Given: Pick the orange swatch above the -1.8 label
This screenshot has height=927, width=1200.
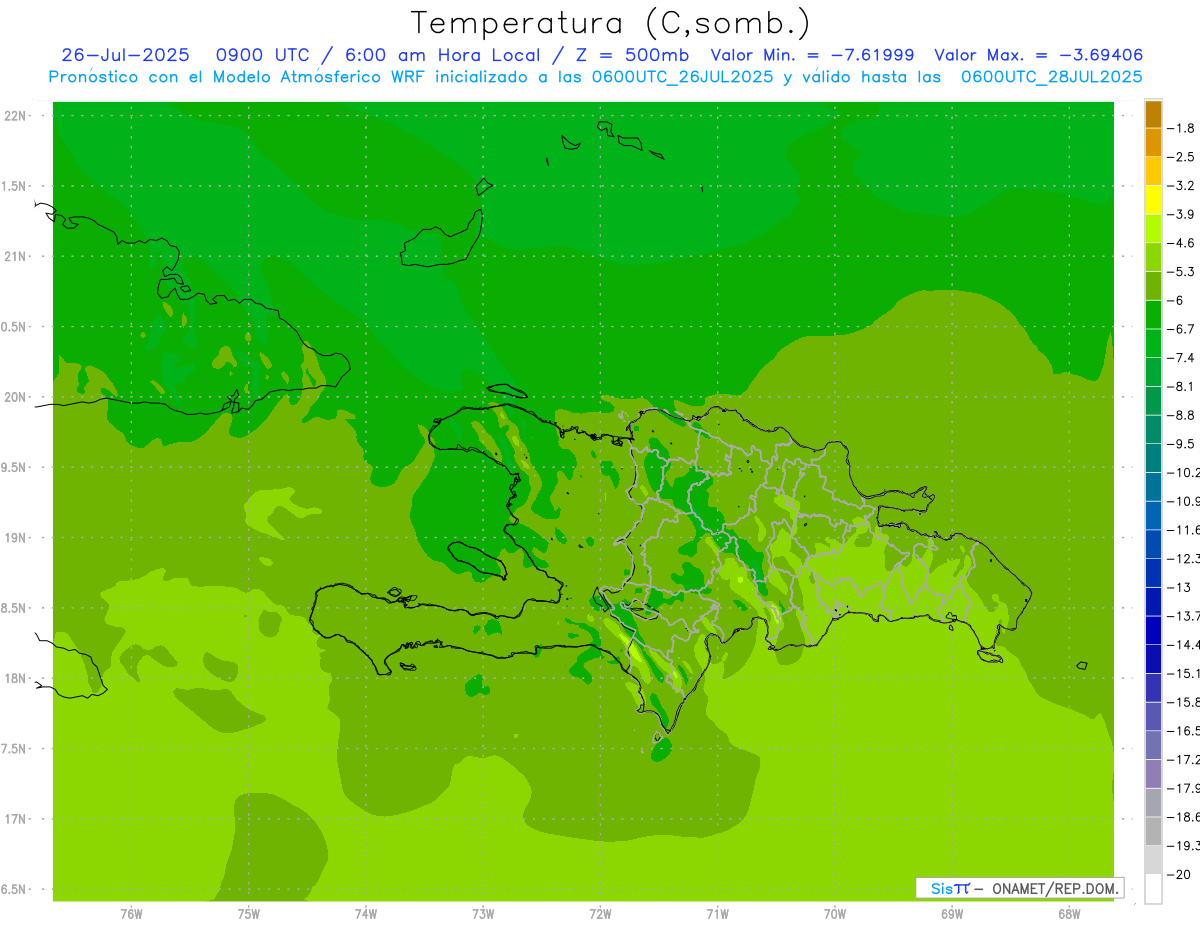Looking at the screenshot, I should click(x=1153, y=114).
